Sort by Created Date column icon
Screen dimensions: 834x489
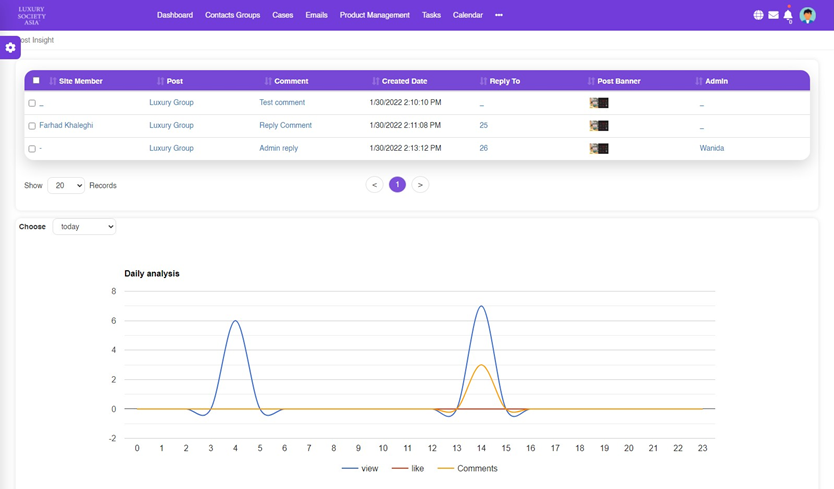[x=375, y=81]
